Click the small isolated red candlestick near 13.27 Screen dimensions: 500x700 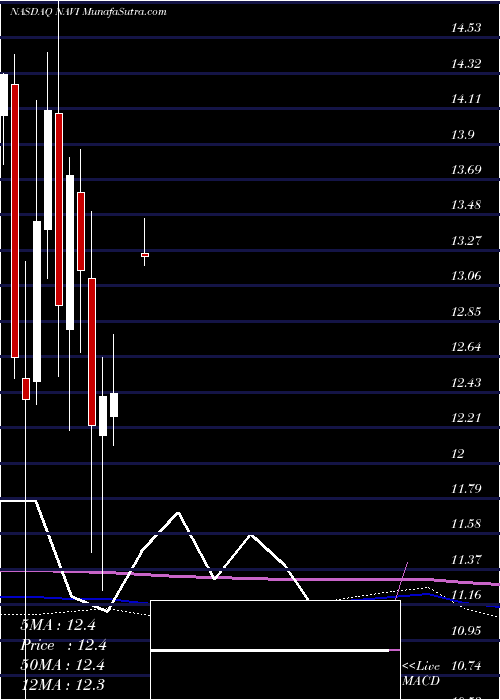pos(145,255)
